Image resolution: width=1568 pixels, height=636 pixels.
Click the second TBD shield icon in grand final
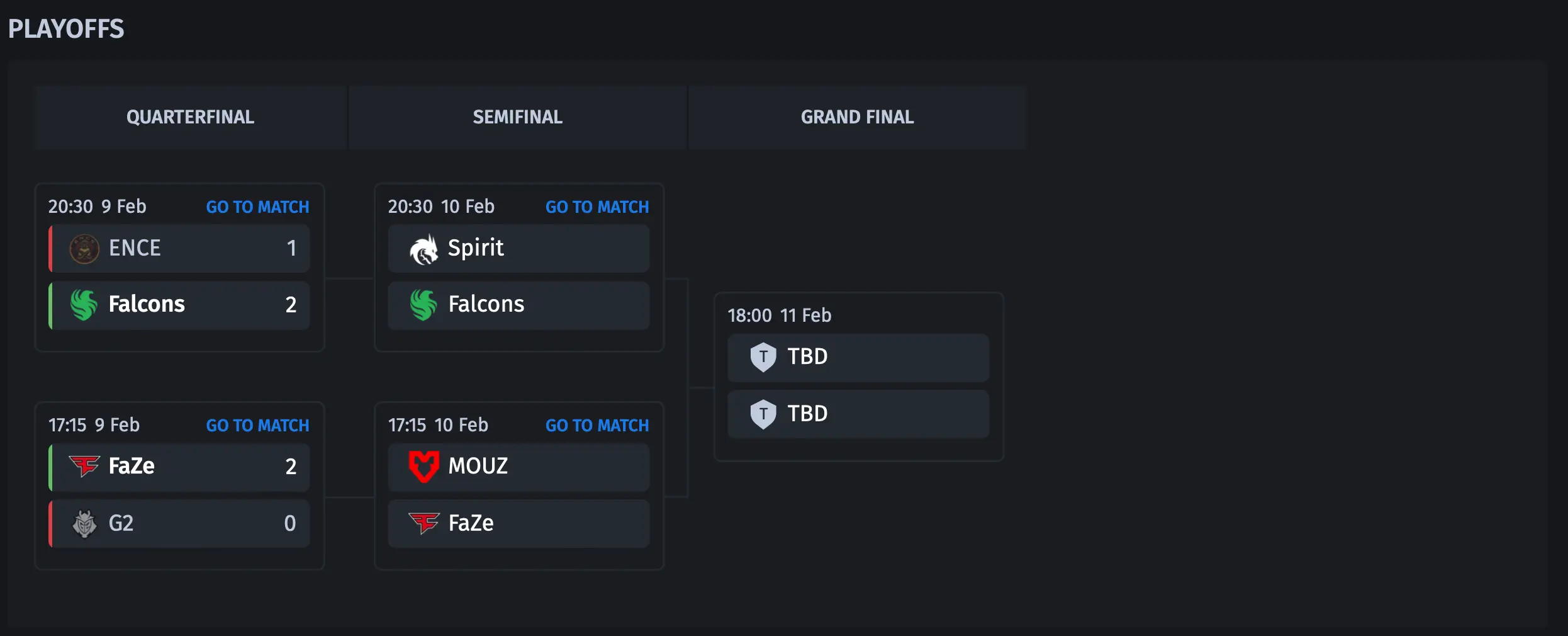pyautogui.click(x=763, y=414)
